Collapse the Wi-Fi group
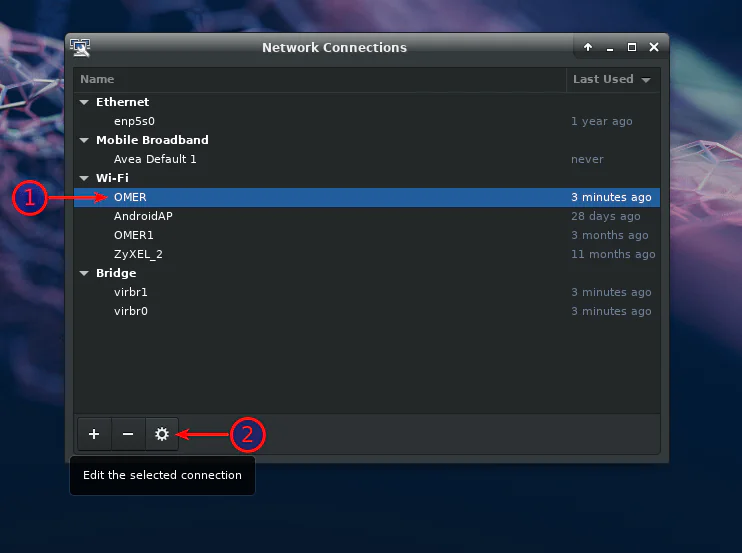The width and height of the screenshot is (742, 553). pos(84,178)
